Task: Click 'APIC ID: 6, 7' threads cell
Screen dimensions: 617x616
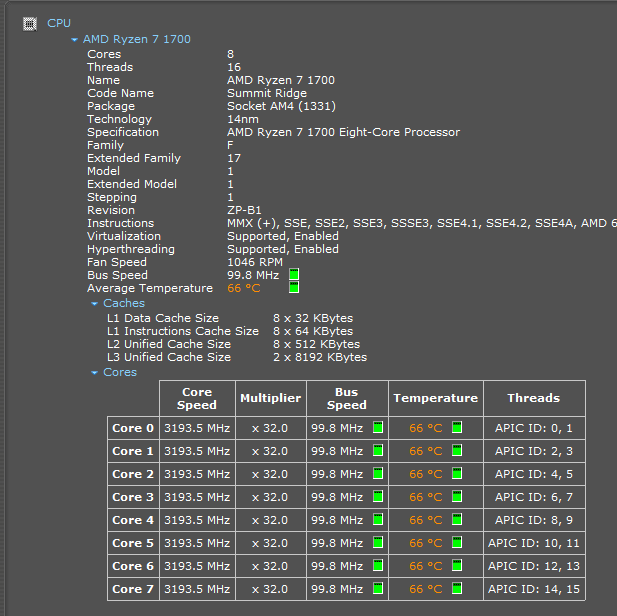Action: (x=534, y=497)
